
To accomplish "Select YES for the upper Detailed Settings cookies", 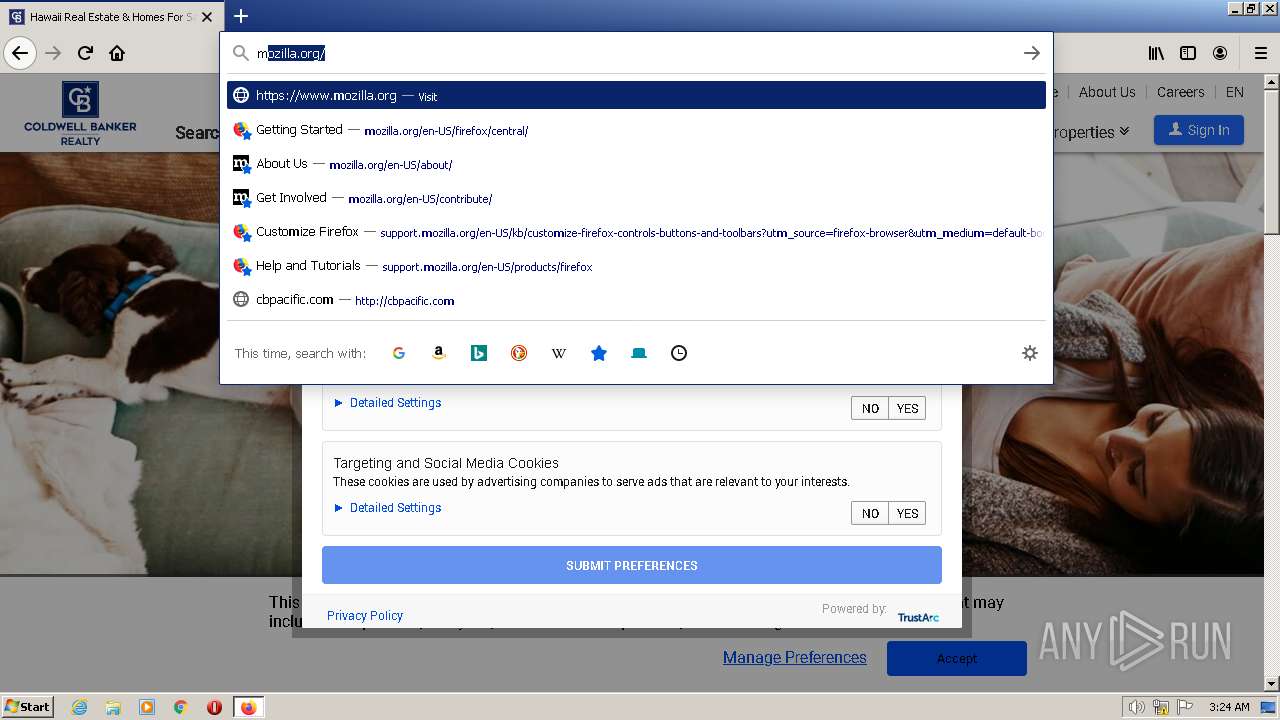I will click(x=907, y=408).
